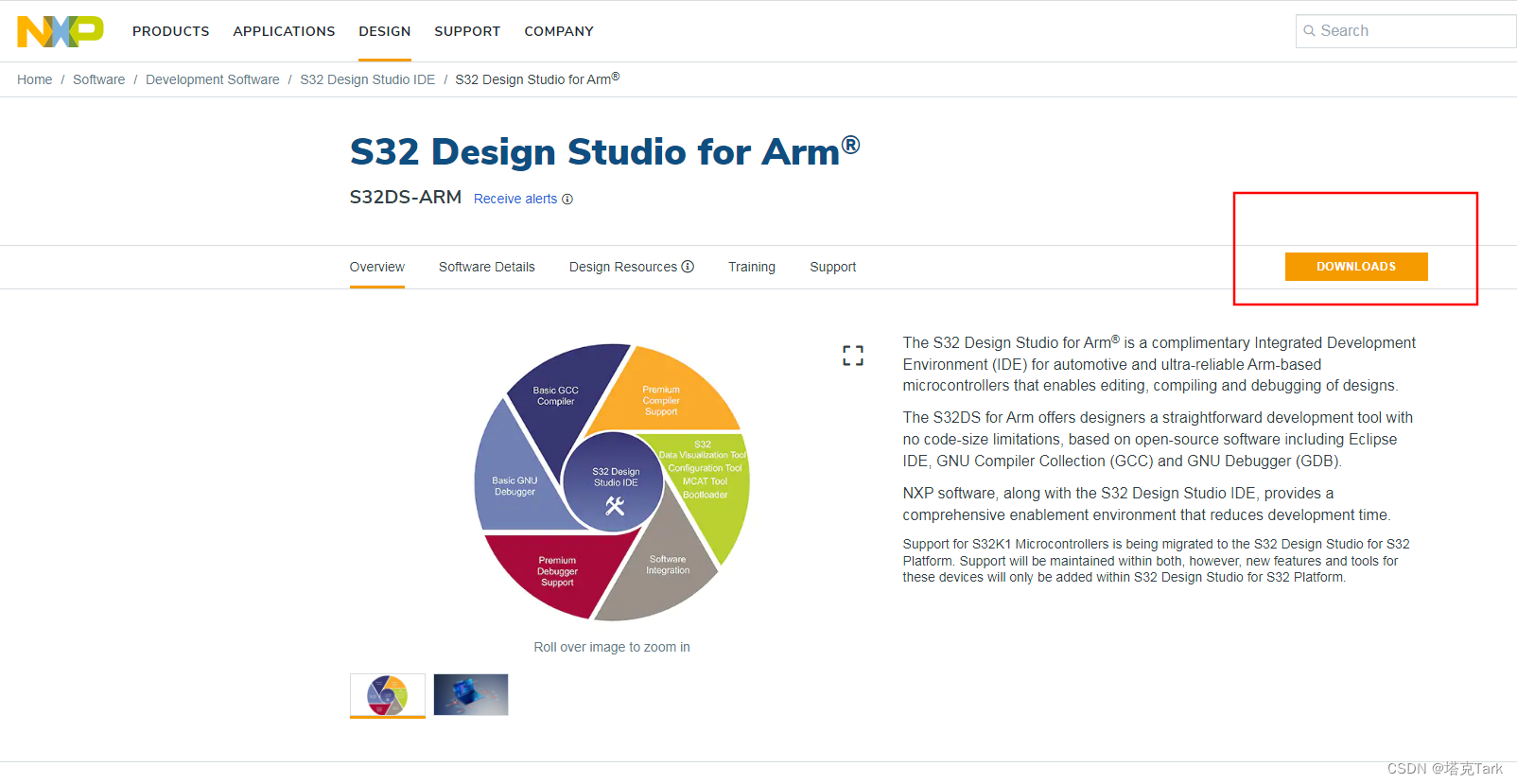Click the orange DOWNLOADS button

click(x=1356, y=267)
